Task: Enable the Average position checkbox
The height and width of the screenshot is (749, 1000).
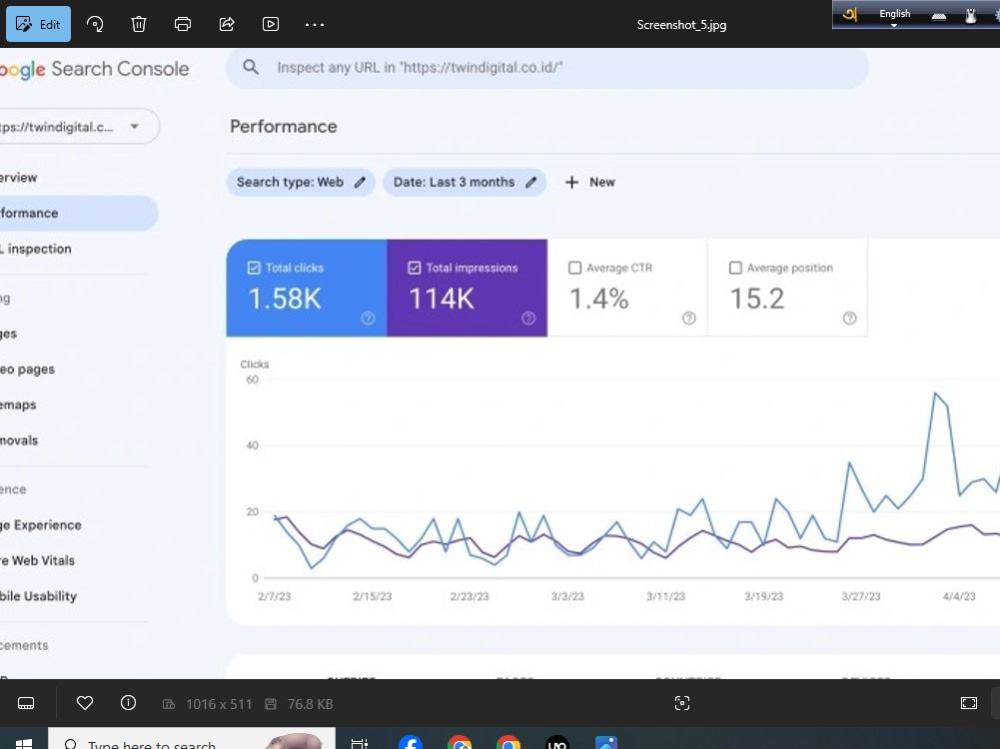Action: [735, 268]
